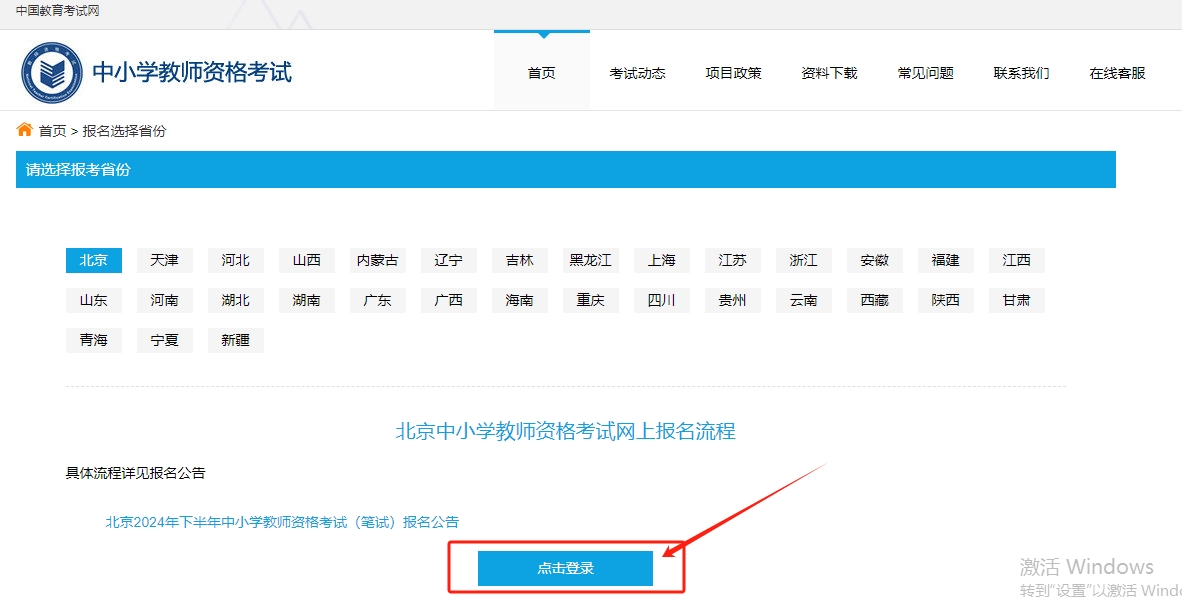1182x597 pixels.
Task: Select 西藏 as the exam province
Action: point(874,300)
